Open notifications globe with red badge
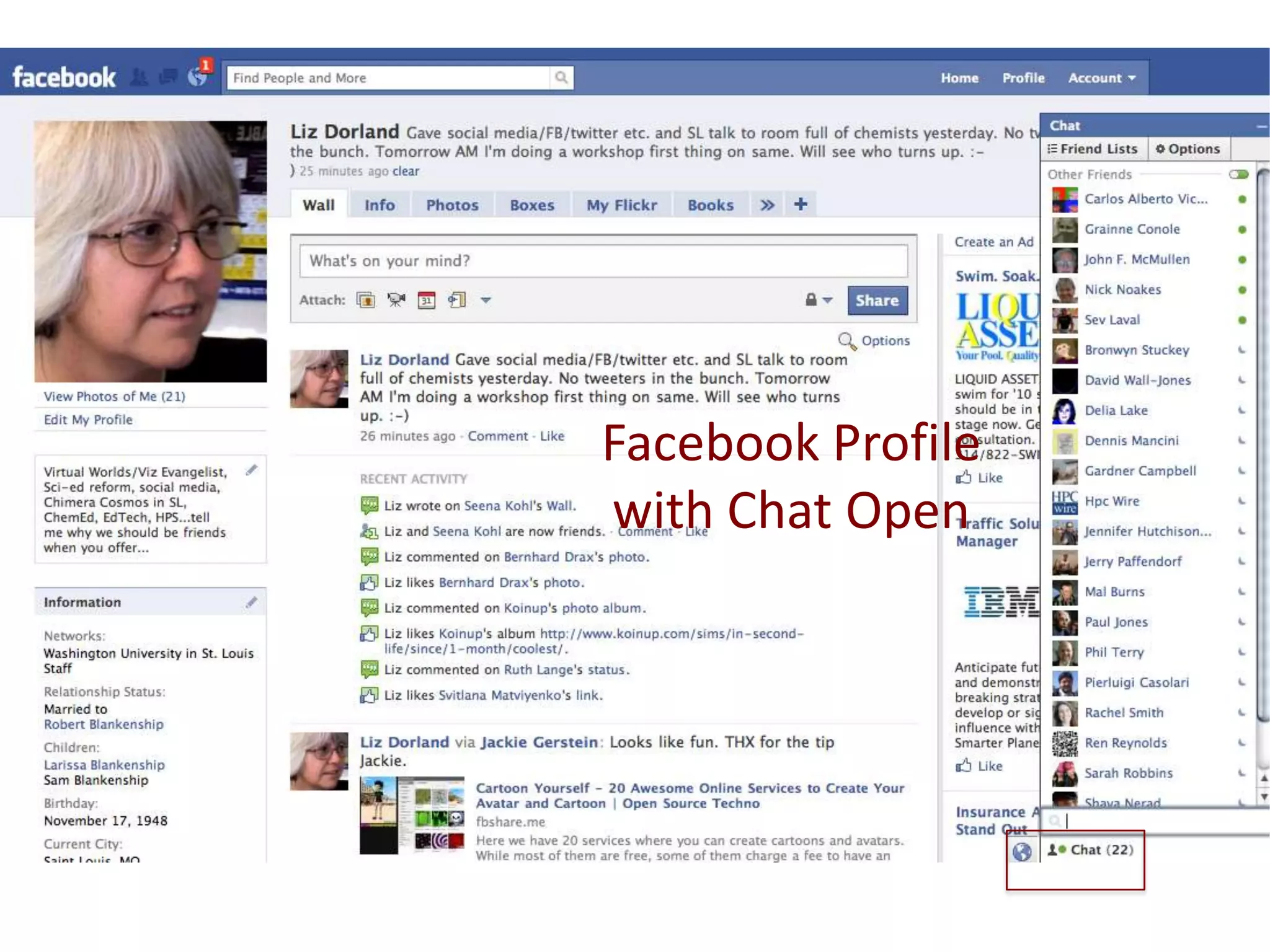 (198, 75)
